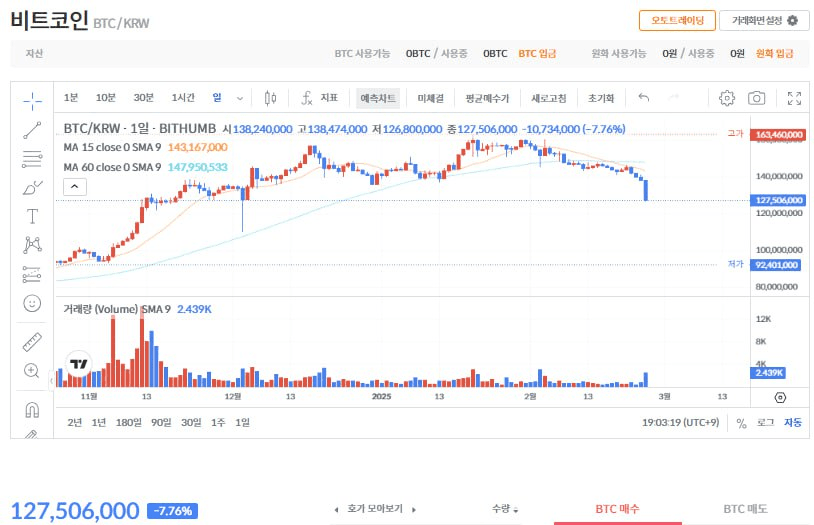Image resolution: width=814 pixels, height=525 pixels.
Task: Select the text annotation tool
Action: 32,216
